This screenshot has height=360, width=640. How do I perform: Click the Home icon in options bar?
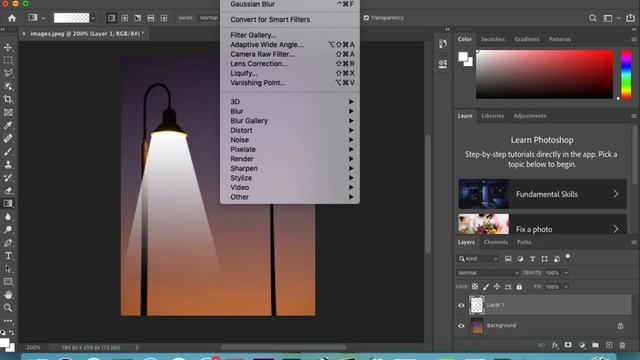[12, 18]
